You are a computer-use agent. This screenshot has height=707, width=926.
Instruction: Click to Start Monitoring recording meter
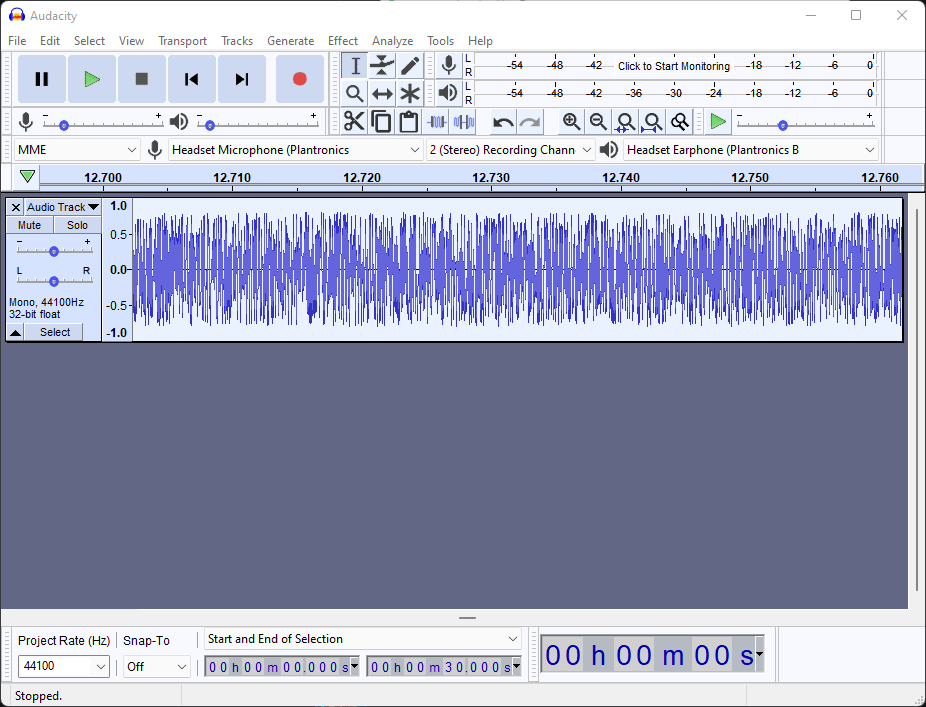click(673, 66)
